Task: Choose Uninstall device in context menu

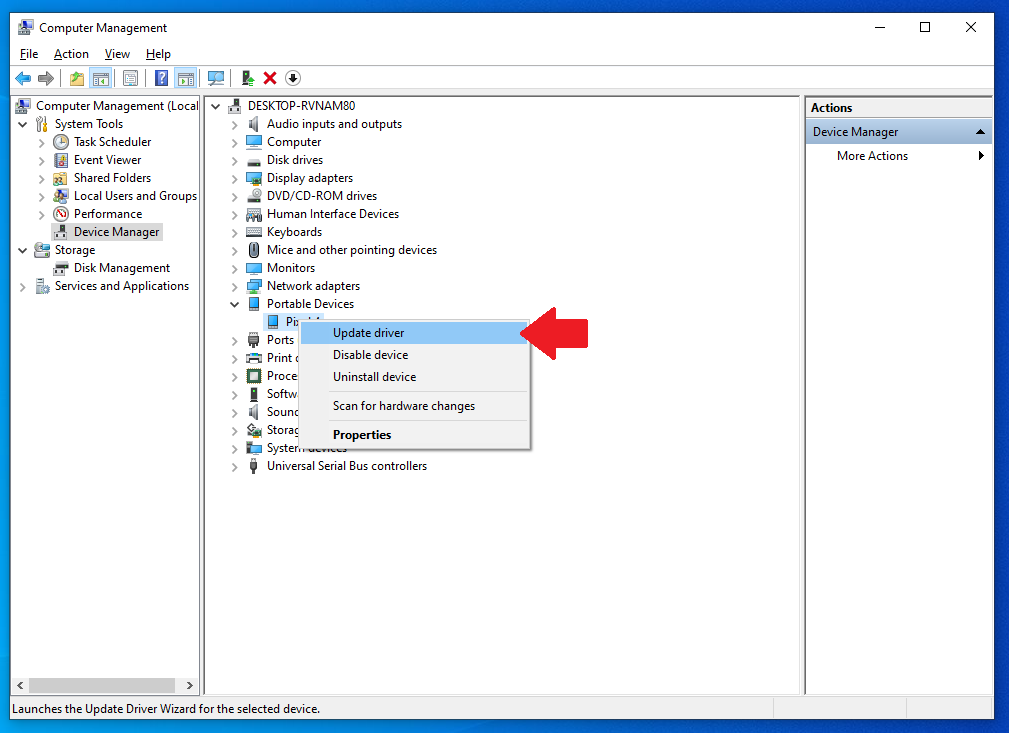Action: [x=374, y=377]
